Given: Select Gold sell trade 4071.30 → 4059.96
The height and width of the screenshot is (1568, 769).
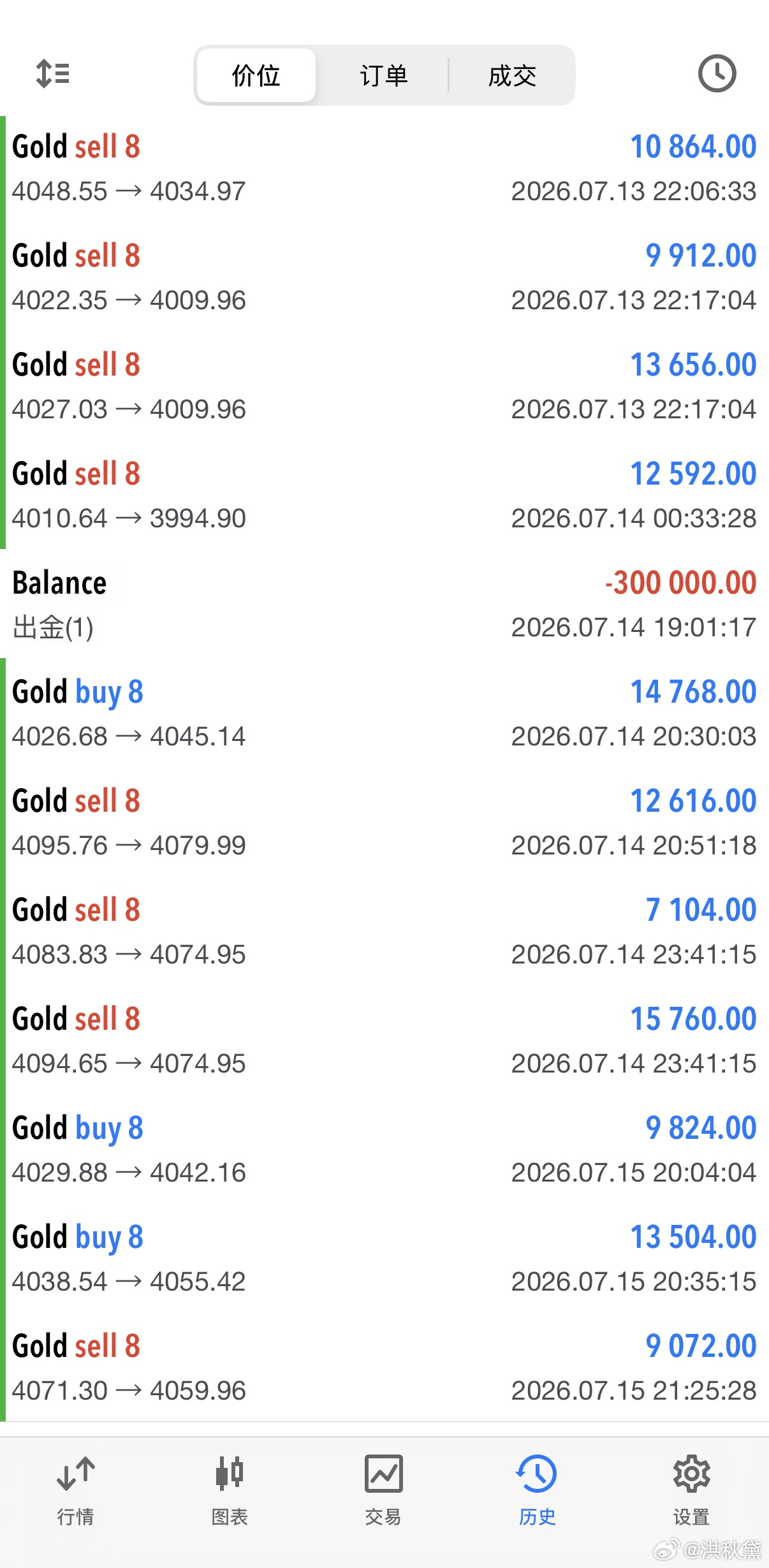Looking at the screenshot, I should pyautogui.click(x=384, y=1367).
